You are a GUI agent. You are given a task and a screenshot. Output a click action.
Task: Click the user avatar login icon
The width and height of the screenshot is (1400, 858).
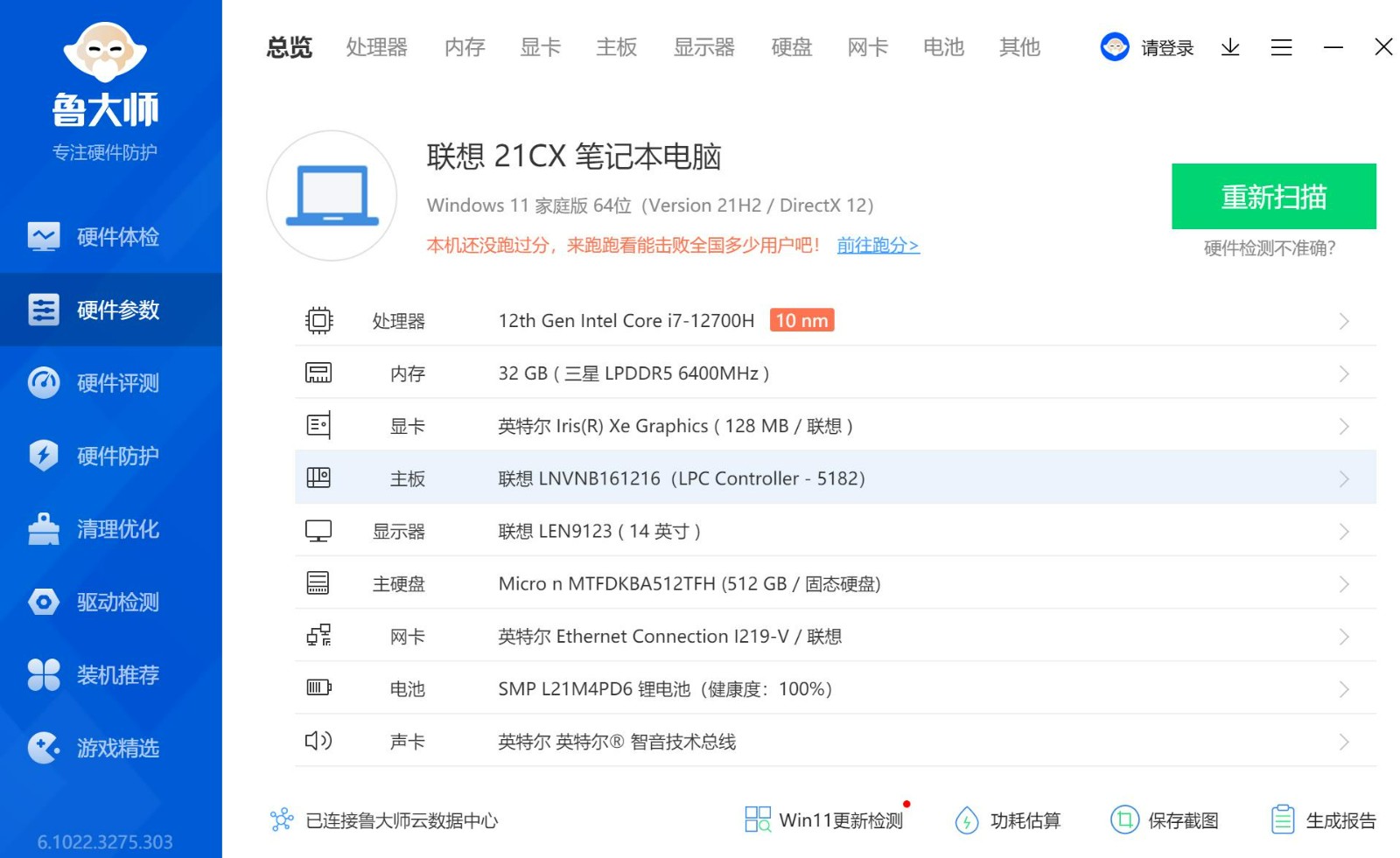pos(1115,46)
